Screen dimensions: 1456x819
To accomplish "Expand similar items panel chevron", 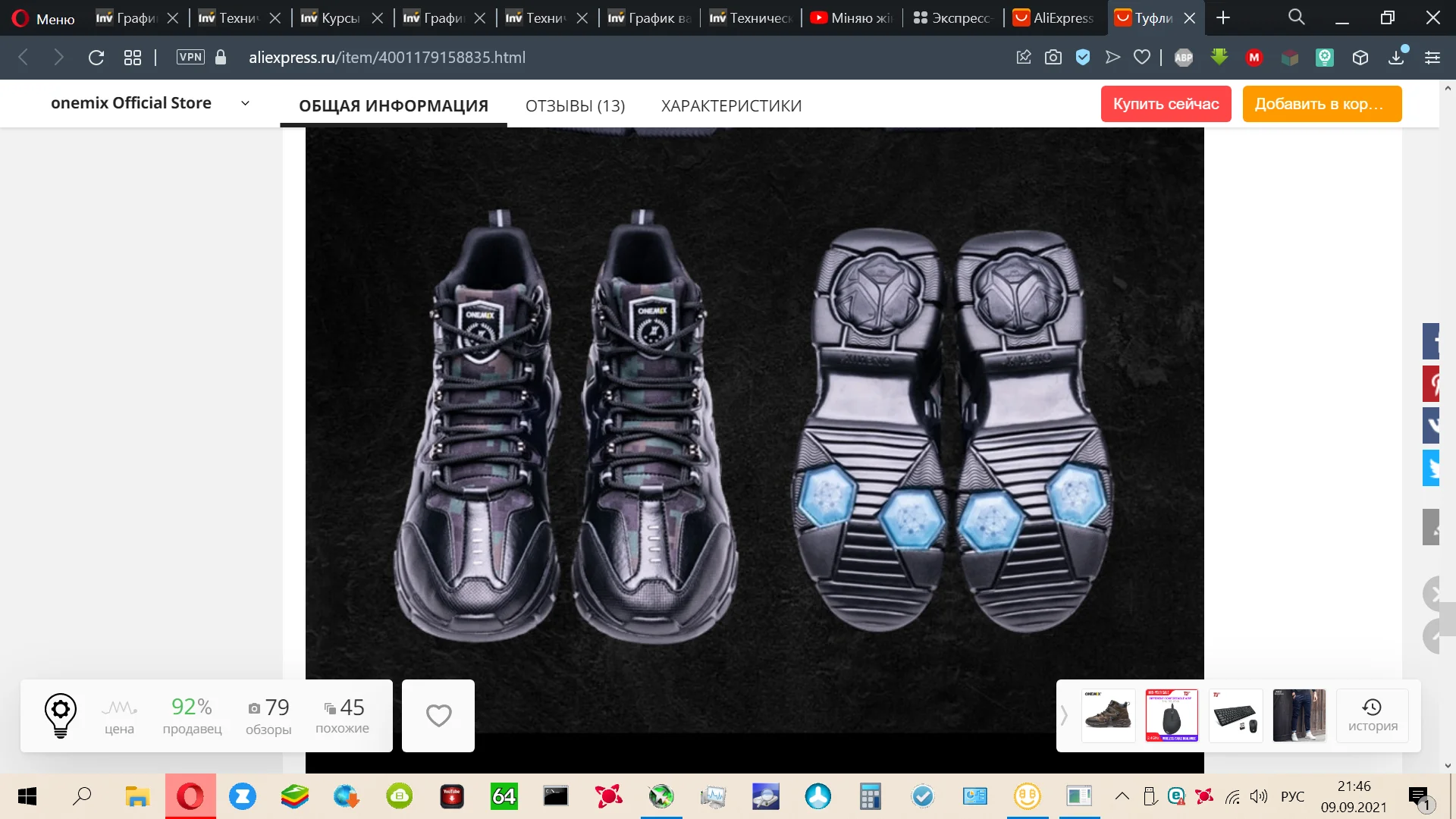I will (1064, 715).
